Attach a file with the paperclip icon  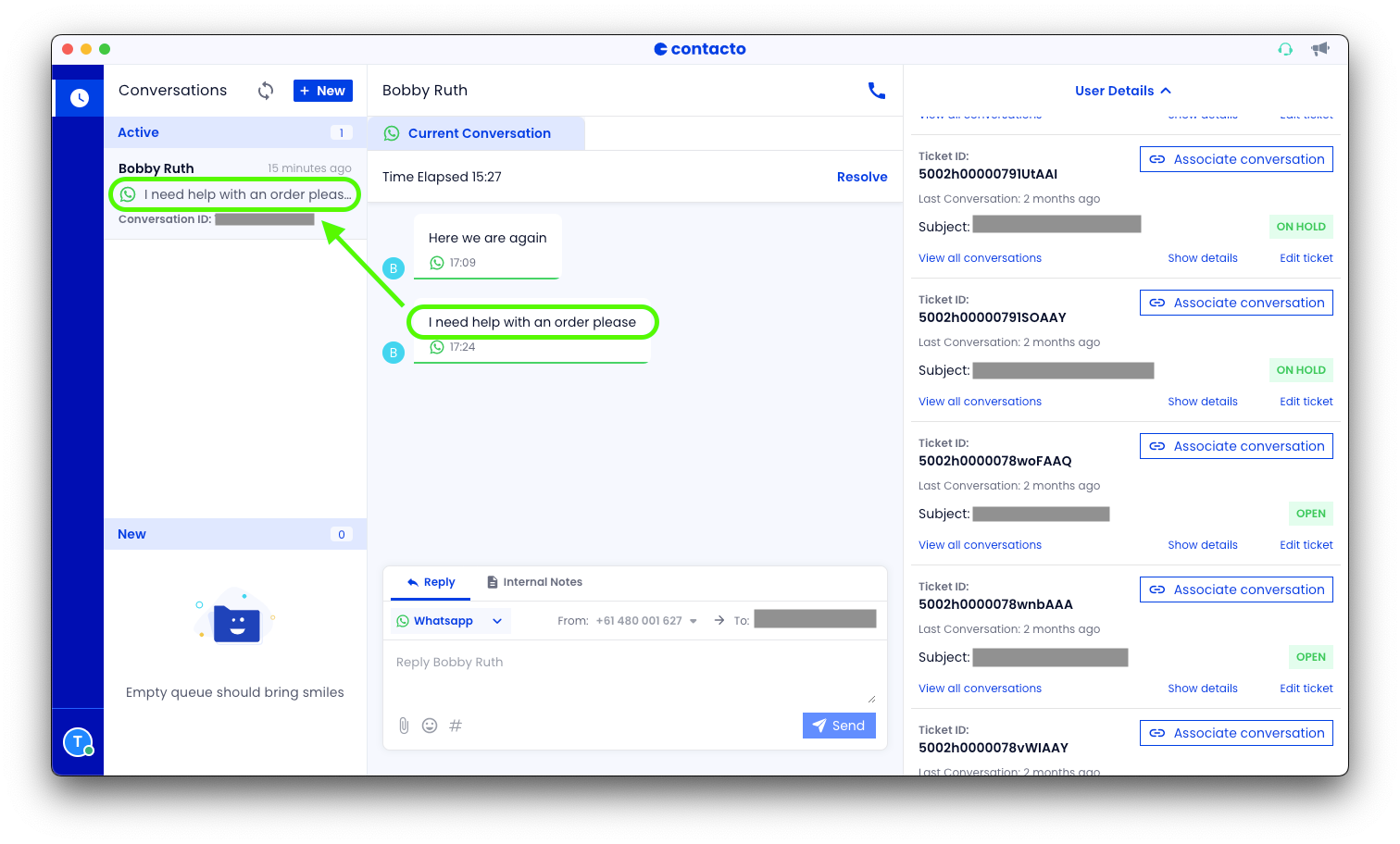tap(404, 726)
